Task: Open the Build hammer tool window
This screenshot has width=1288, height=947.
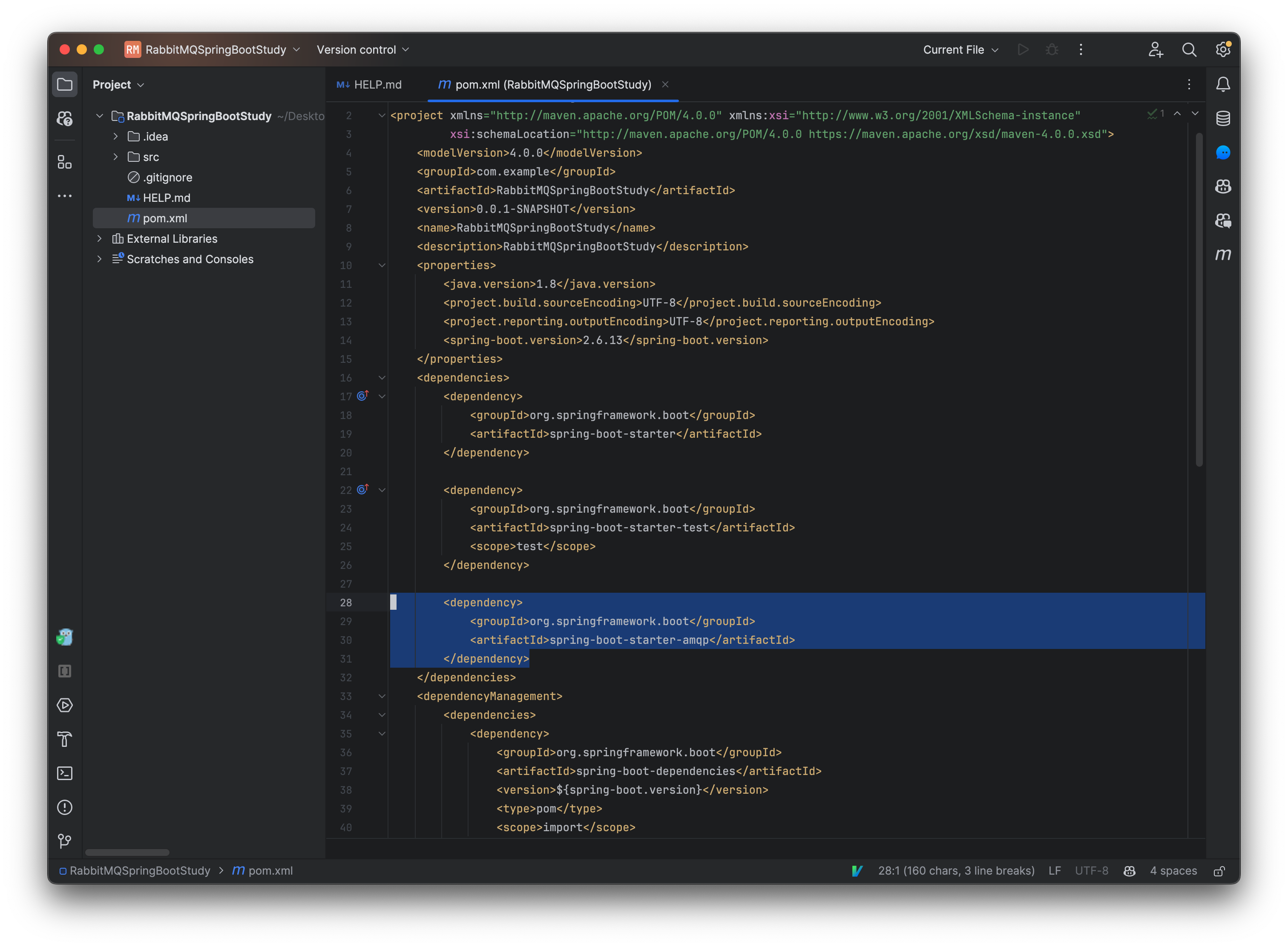Action: click(x=65, y=740)
